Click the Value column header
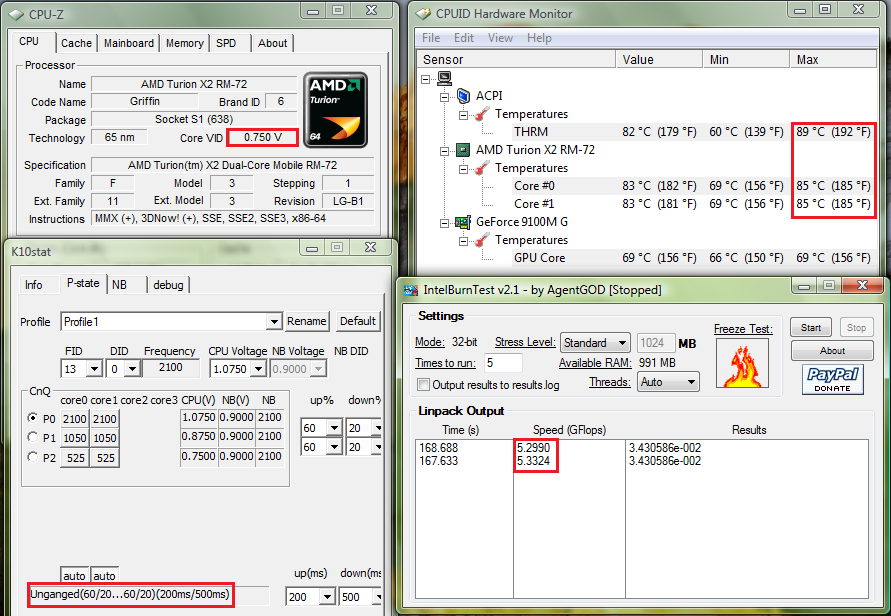891x616 pixels. 659,60
